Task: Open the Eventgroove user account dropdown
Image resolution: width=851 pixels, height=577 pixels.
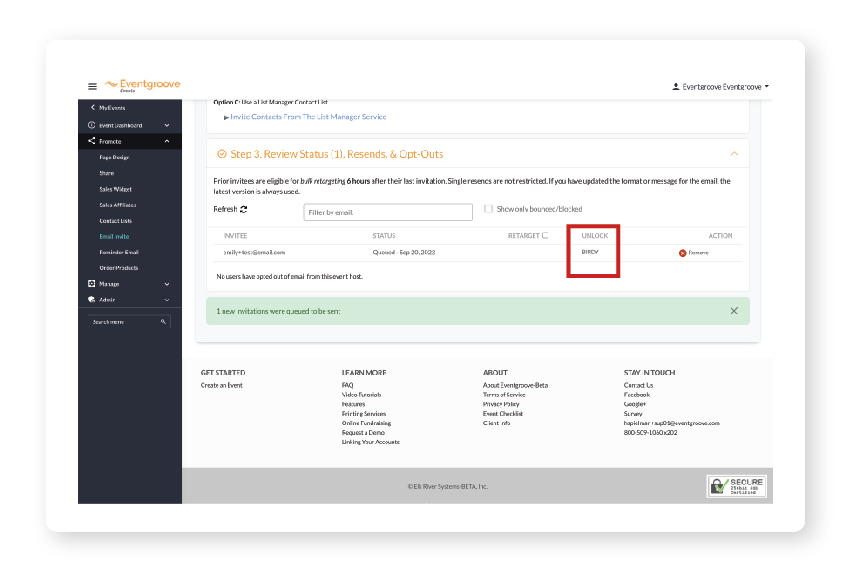Action: [721, 87]
